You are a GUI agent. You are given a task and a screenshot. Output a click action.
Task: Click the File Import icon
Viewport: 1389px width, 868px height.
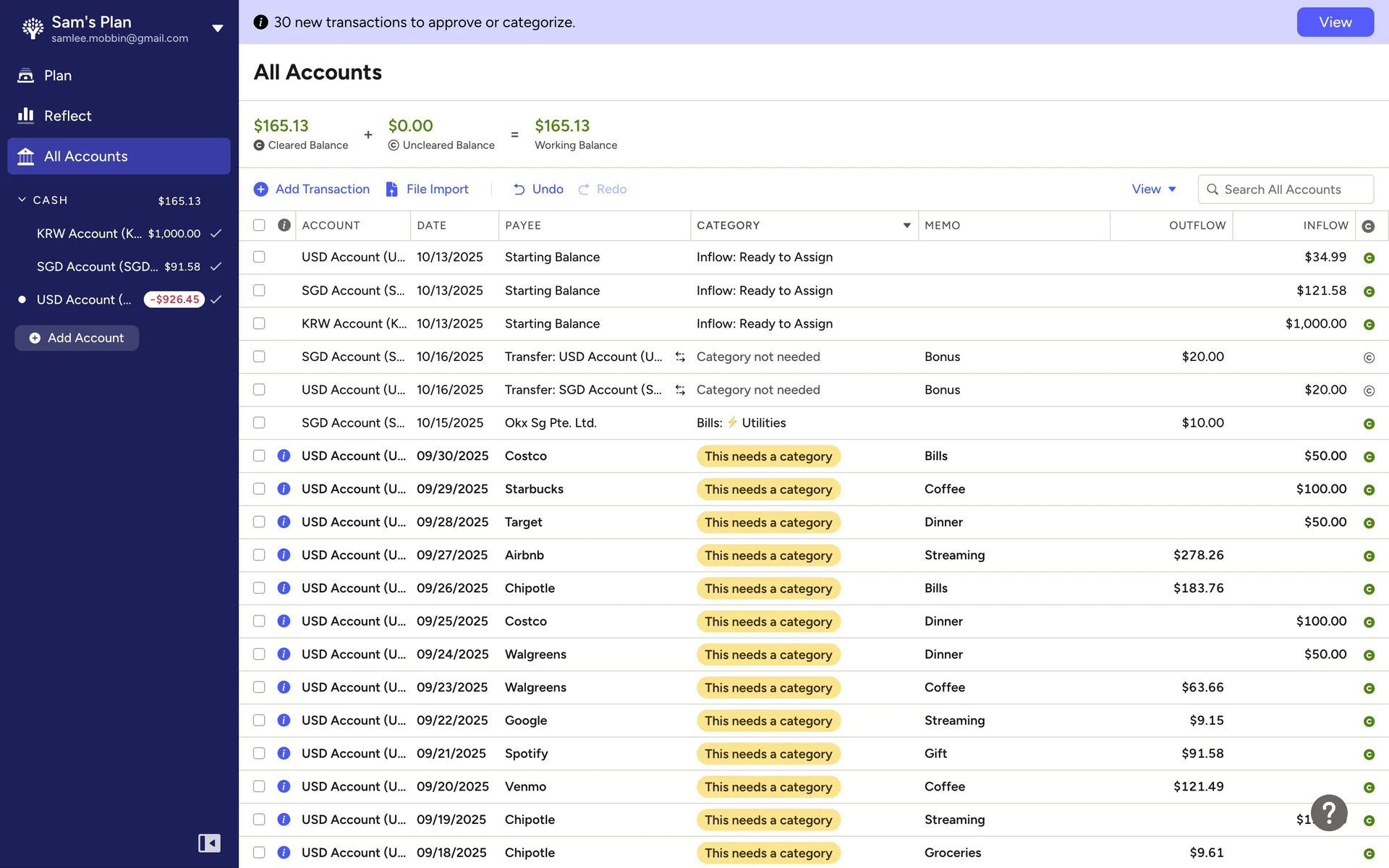(392, 189)
